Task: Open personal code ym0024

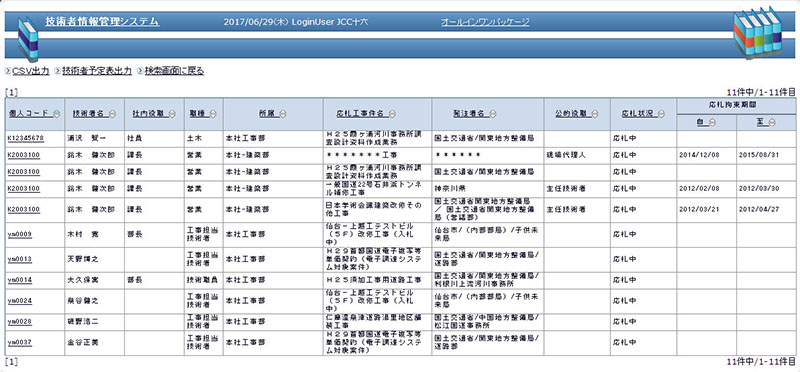Action: click(x=19, y=301)
